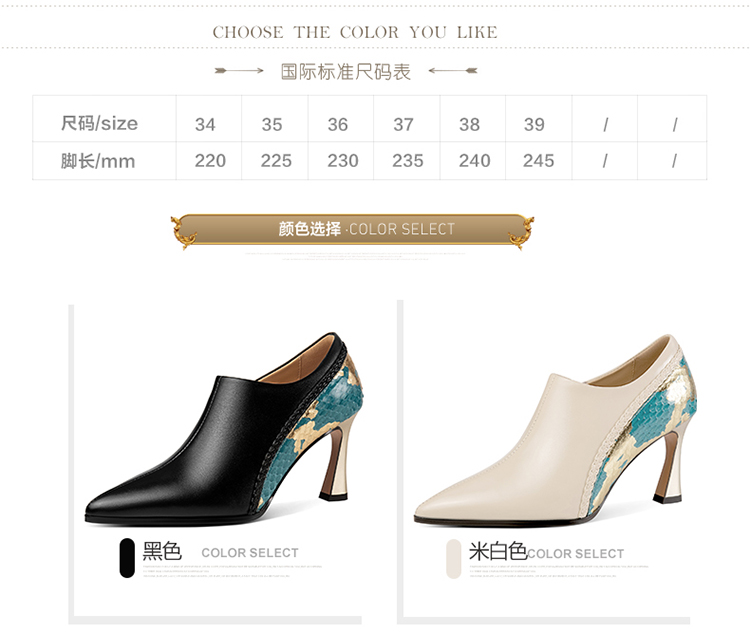Click the gold ornament right of banner

tap(521, 232)
